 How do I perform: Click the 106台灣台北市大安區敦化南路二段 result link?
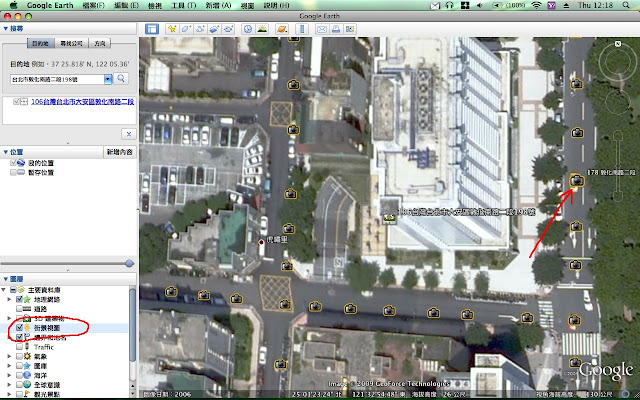(82, 102)
